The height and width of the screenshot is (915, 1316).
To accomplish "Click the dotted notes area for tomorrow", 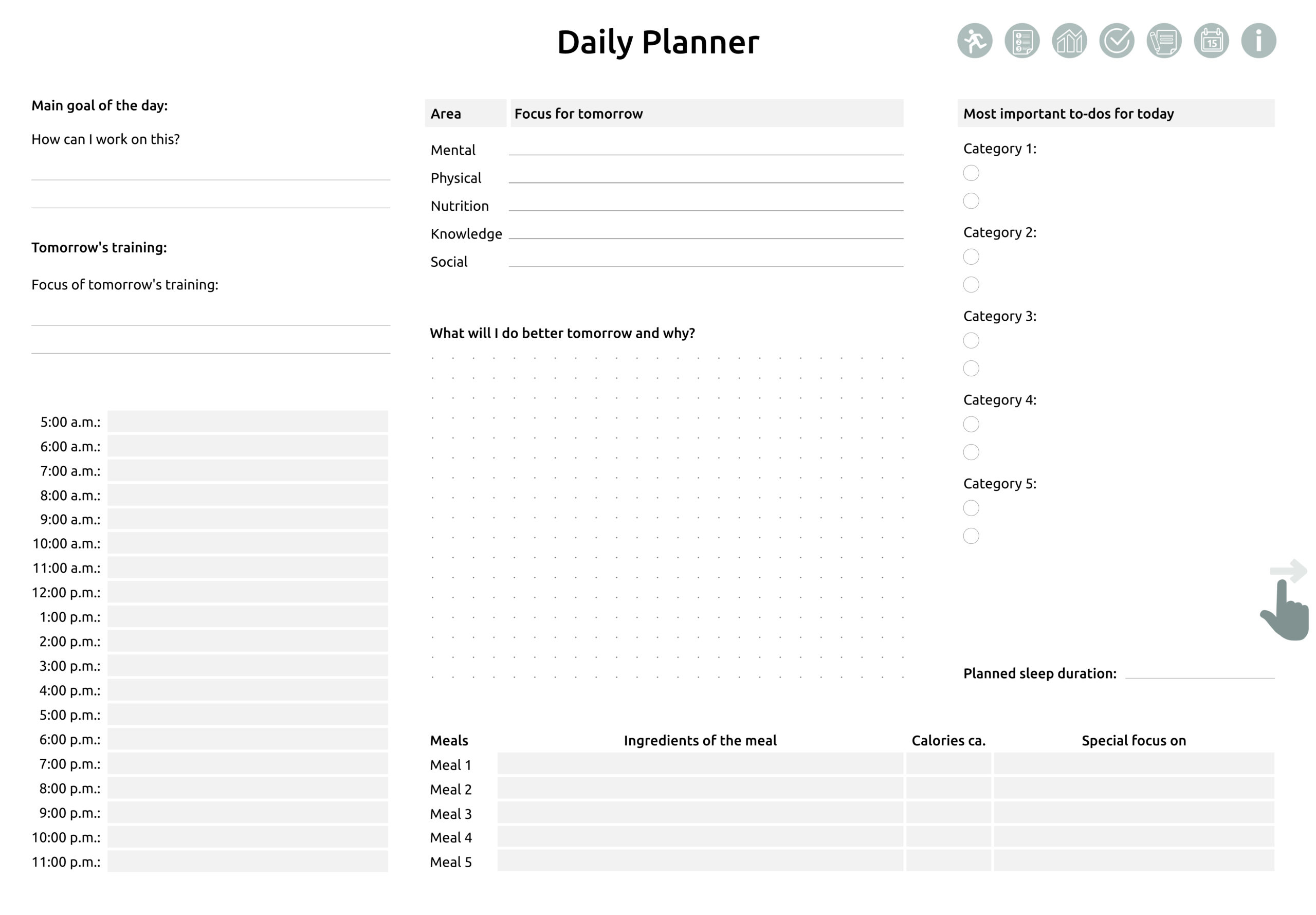I will pos(667,516).
